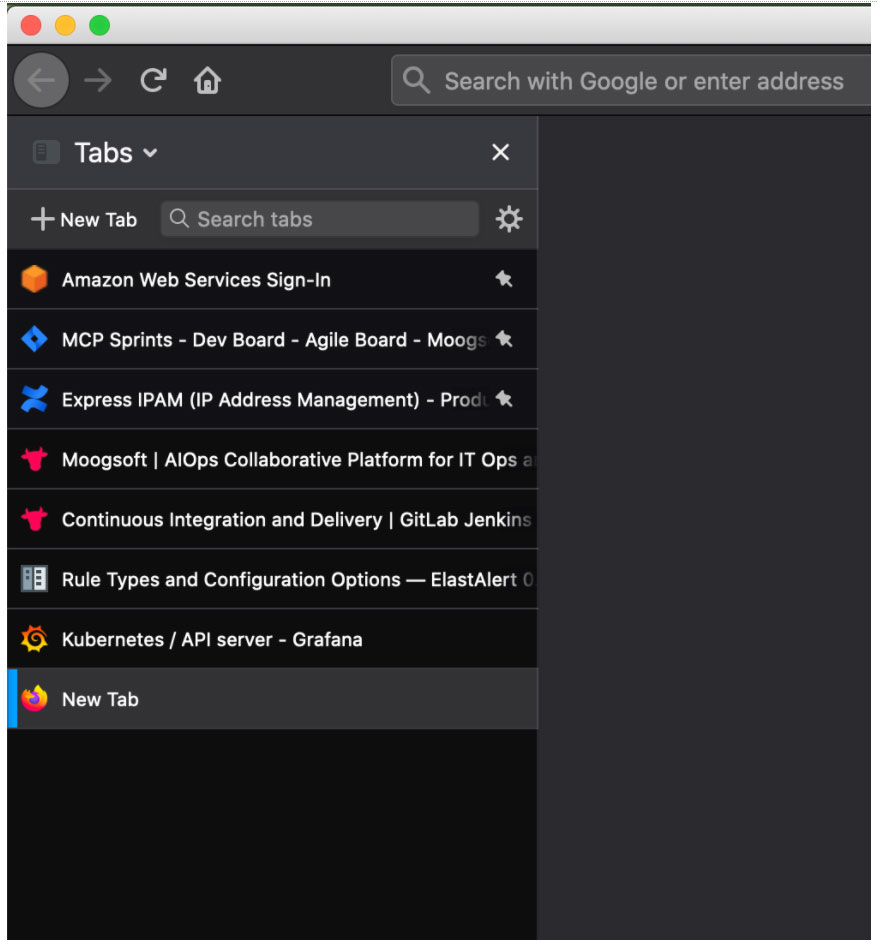Click into the Search tabs field
Screen dimensions: 877x943
[320, 219]
